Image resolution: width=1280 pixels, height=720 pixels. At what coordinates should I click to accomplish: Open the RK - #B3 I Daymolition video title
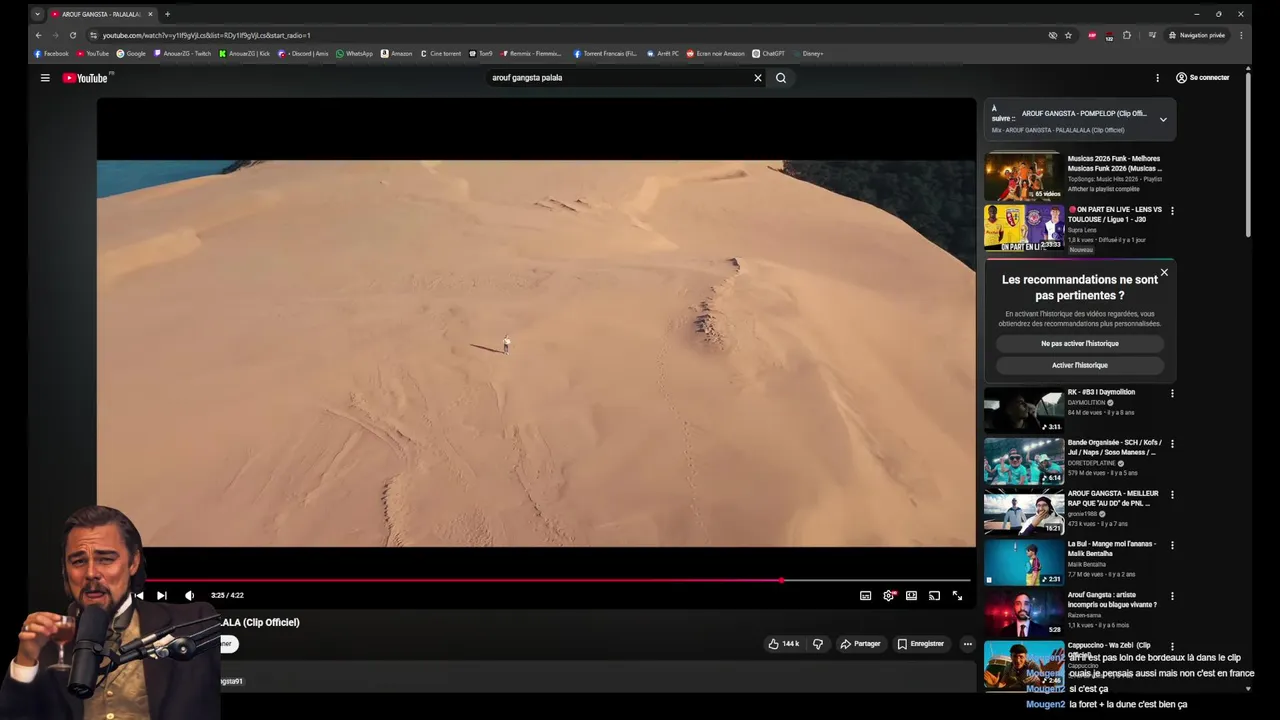click(1101, 392)
